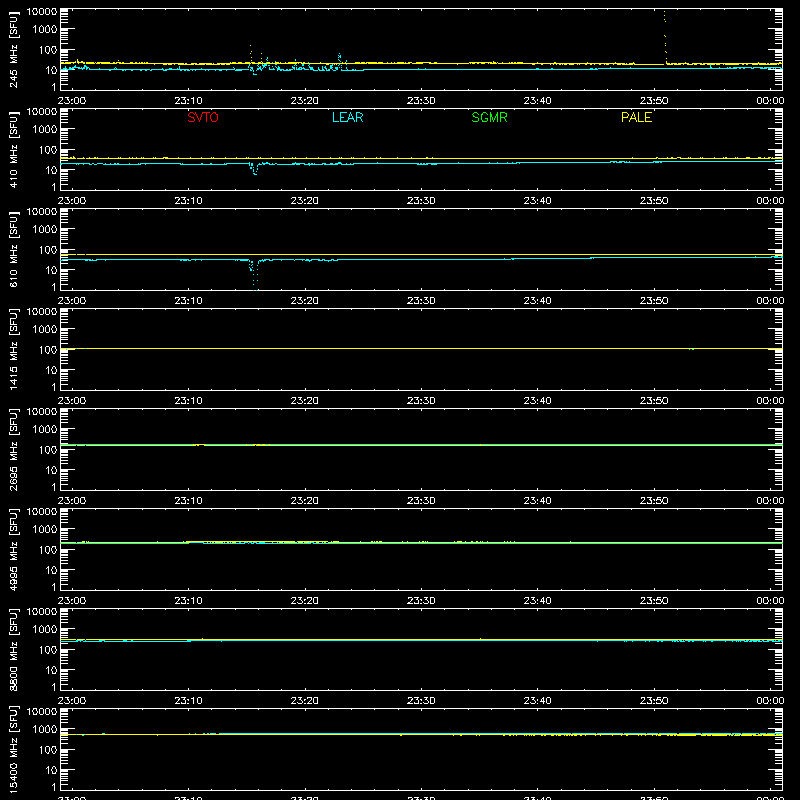Click the red SVTO station label

point(203,117)
